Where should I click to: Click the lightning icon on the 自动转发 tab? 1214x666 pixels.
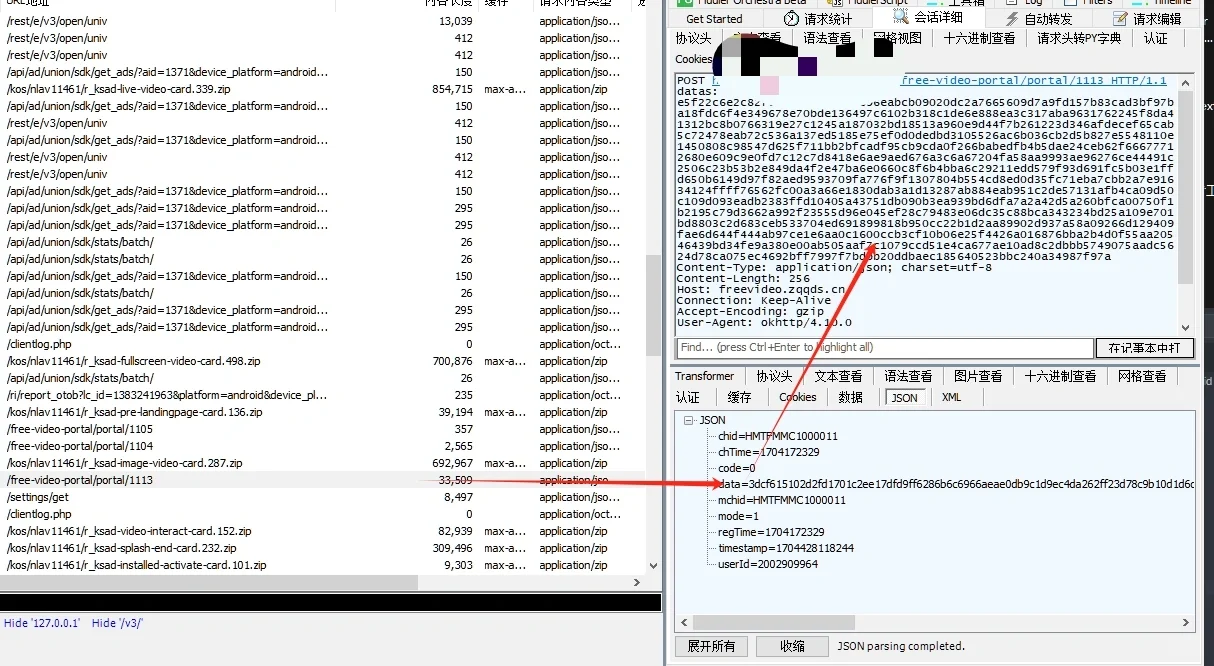tap(1012, 18)
